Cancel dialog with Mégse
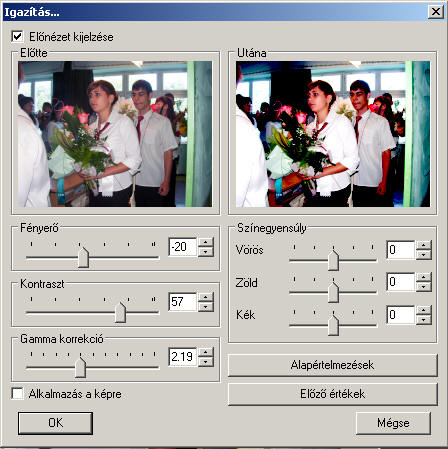 click(393, 423)
